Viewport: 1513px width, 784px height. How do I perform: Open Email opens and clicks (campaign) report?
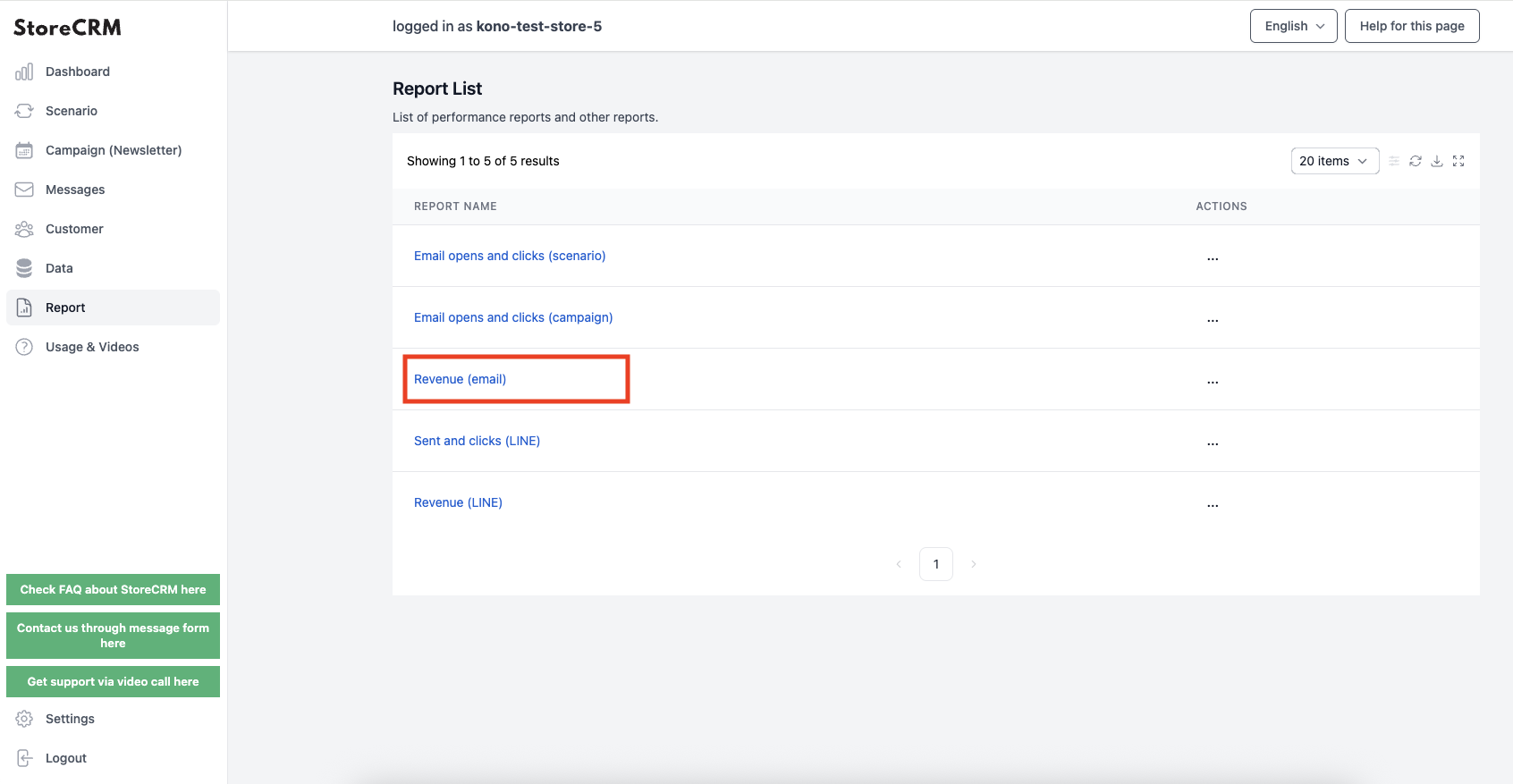tap(513, 317)
